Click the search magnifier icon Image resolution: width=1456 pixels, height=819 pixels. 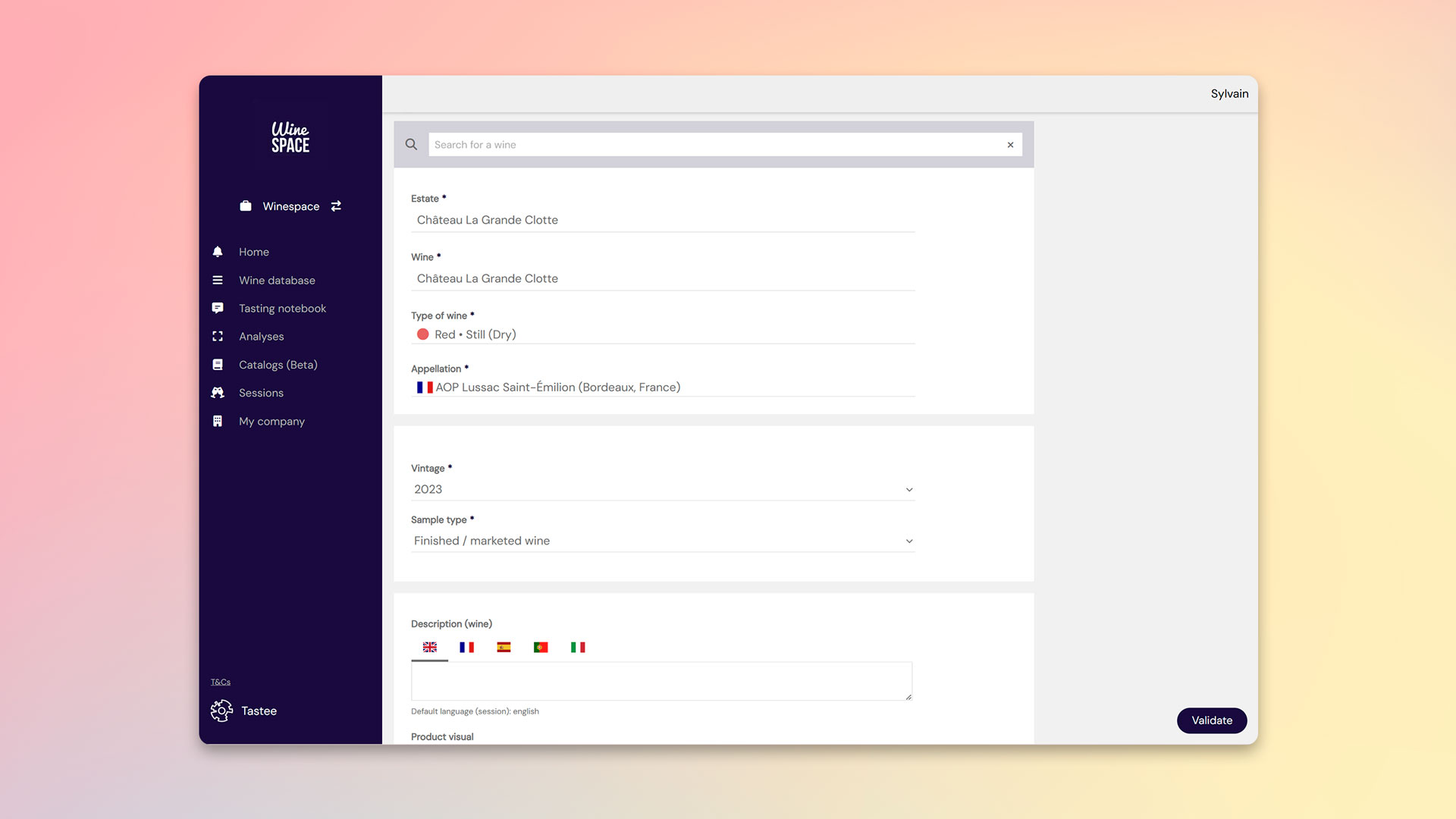tap(411, 144)
